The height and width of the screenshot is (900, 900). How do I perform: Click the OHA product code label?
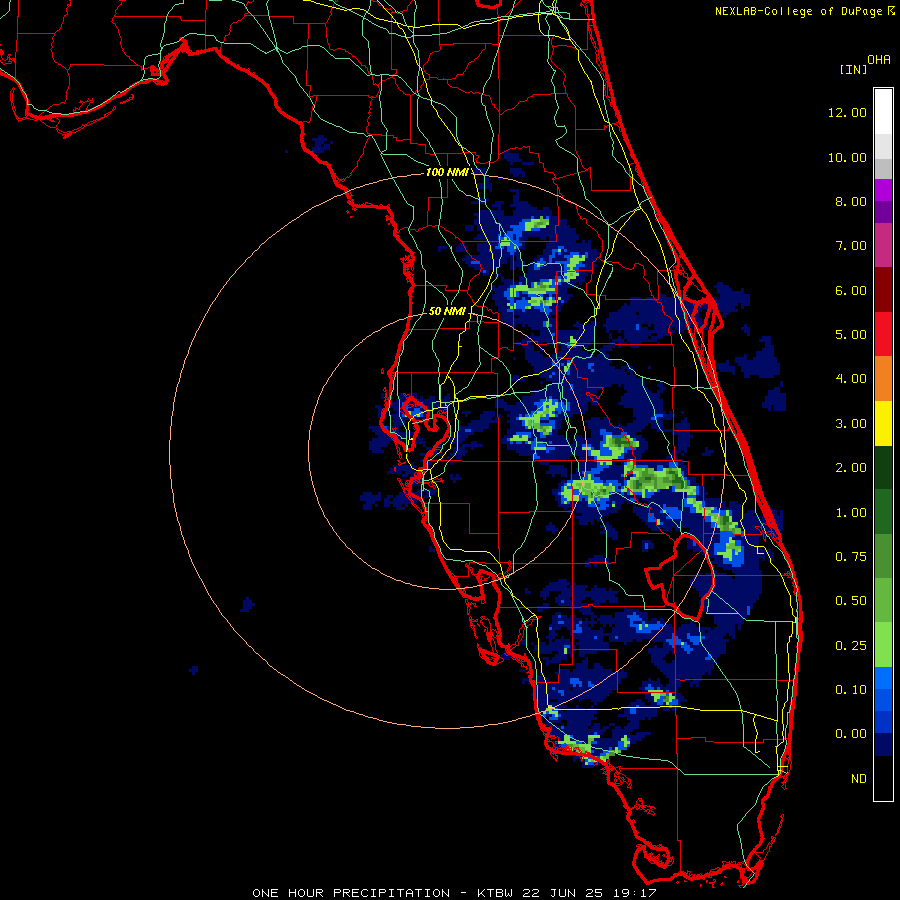click(x=879, y=60)
